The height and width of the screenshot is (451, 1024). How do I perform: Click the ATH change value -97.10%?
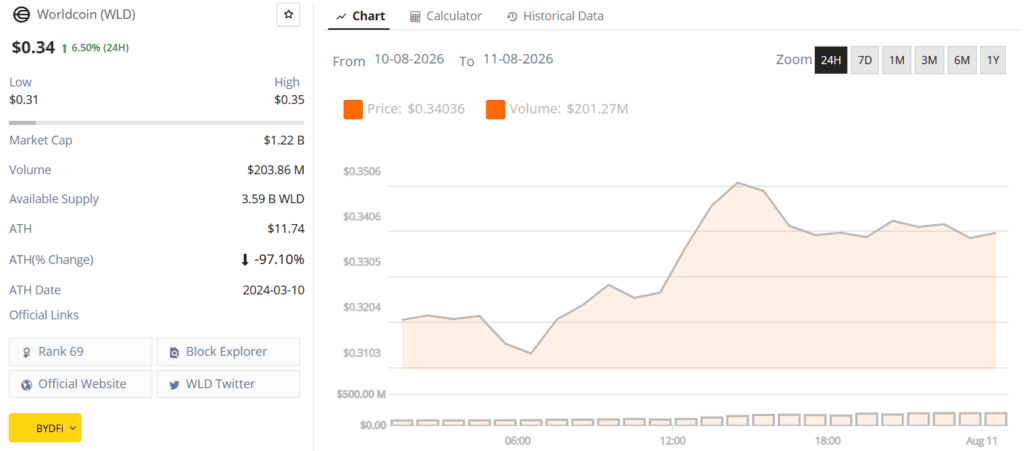pyautogui.click(x=280, y=260)
